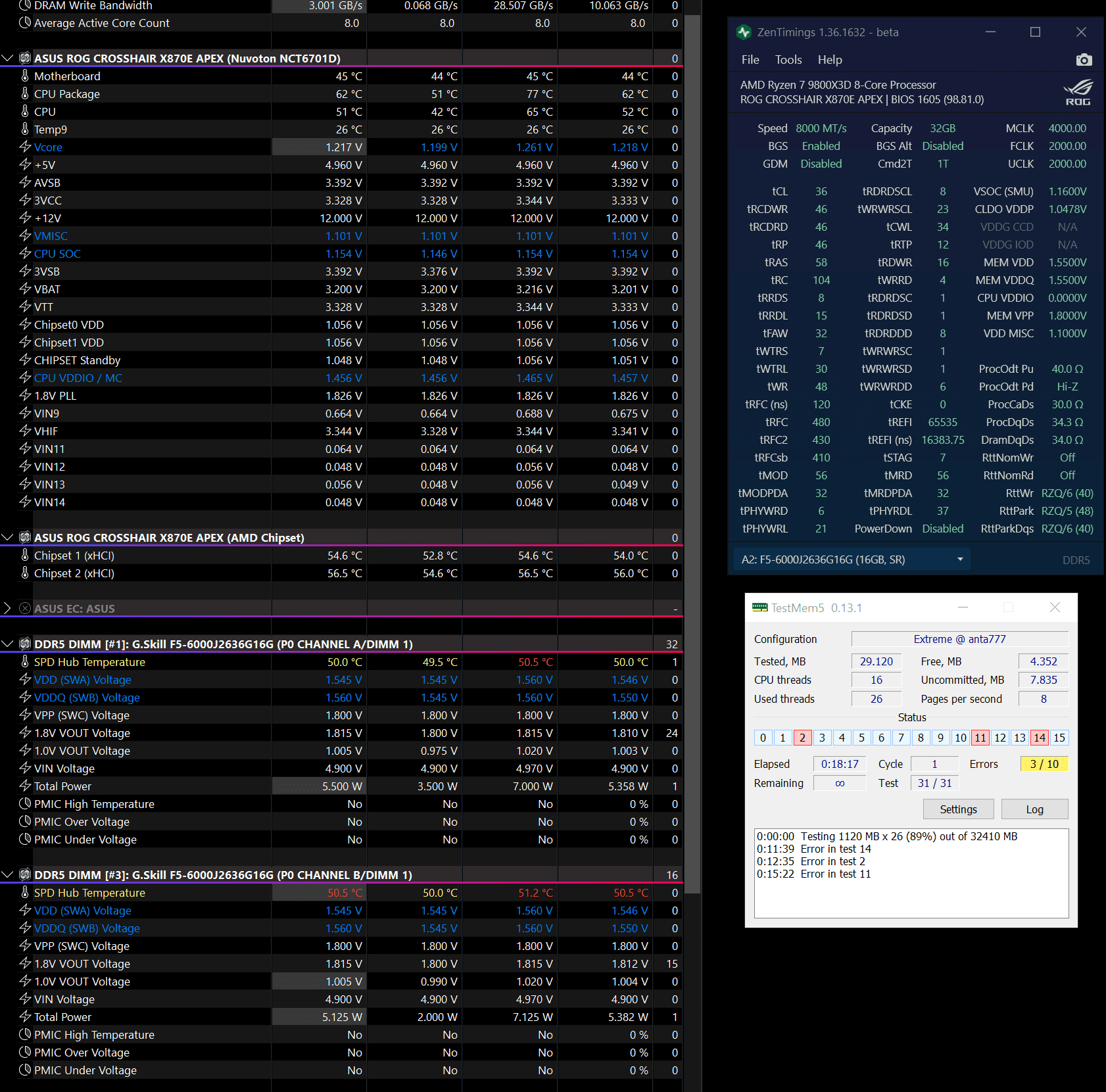This screenshot has height=1092, width=1106.
Task: Click the ROG logo in ZenTimings
Action: click(1078, 92)
